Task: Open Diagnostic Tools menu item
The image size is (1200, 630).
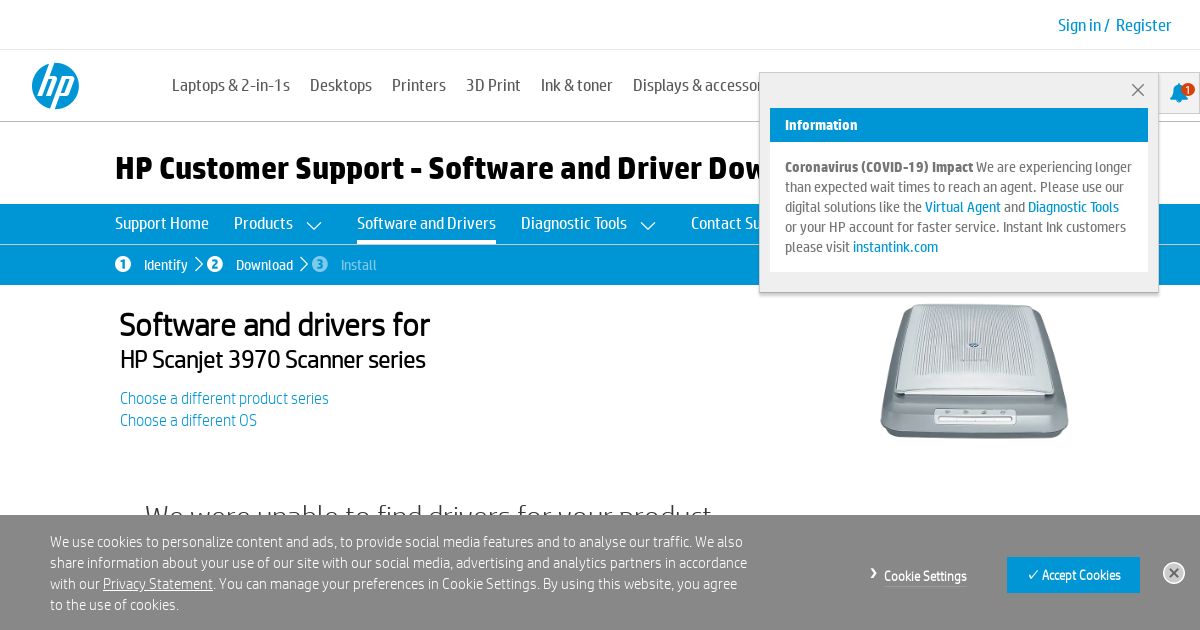Action: (574, 223)
